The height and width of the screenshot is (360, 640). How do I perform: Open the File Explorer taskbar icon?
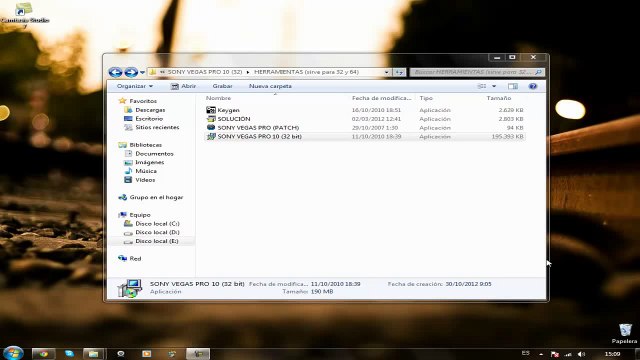pyautogui.click(x=93, y=353)
